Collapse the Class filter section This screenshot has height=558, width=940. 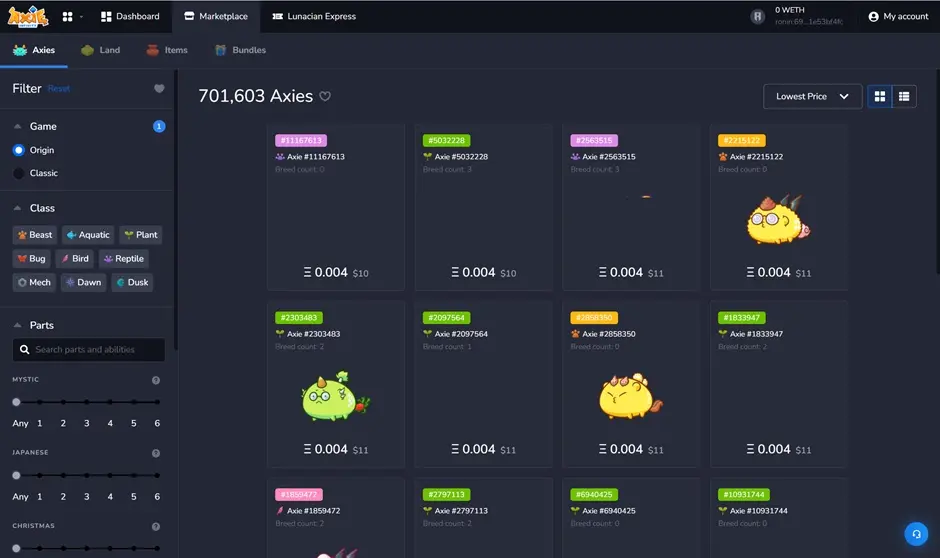17,208
